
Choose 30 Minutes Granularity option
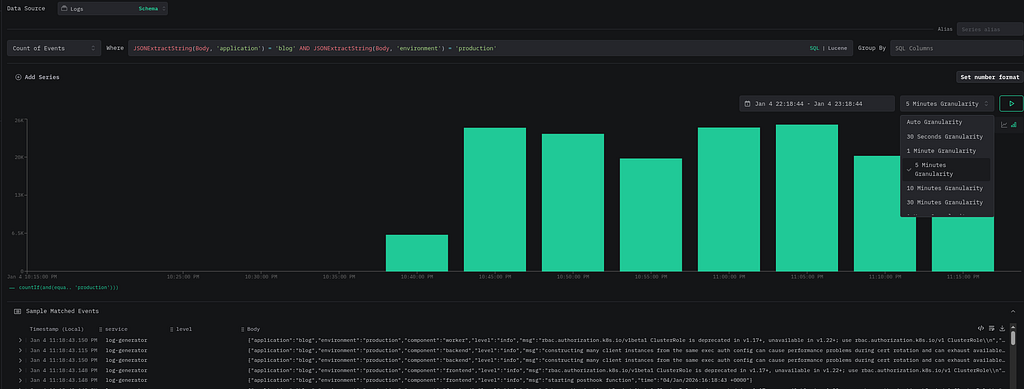pyautogui.click(x=947, y=203)
